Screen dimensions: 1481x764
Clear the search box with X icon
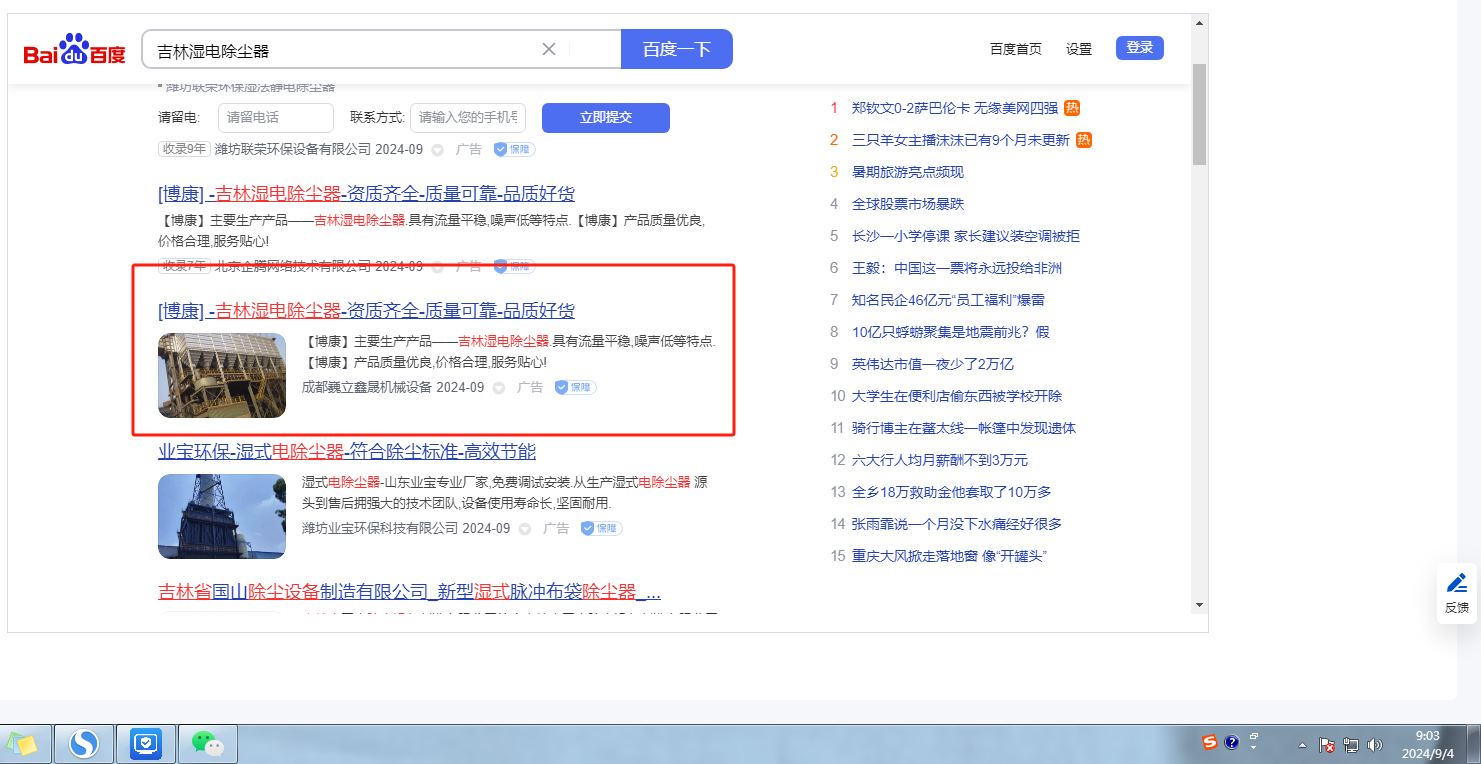548,49
